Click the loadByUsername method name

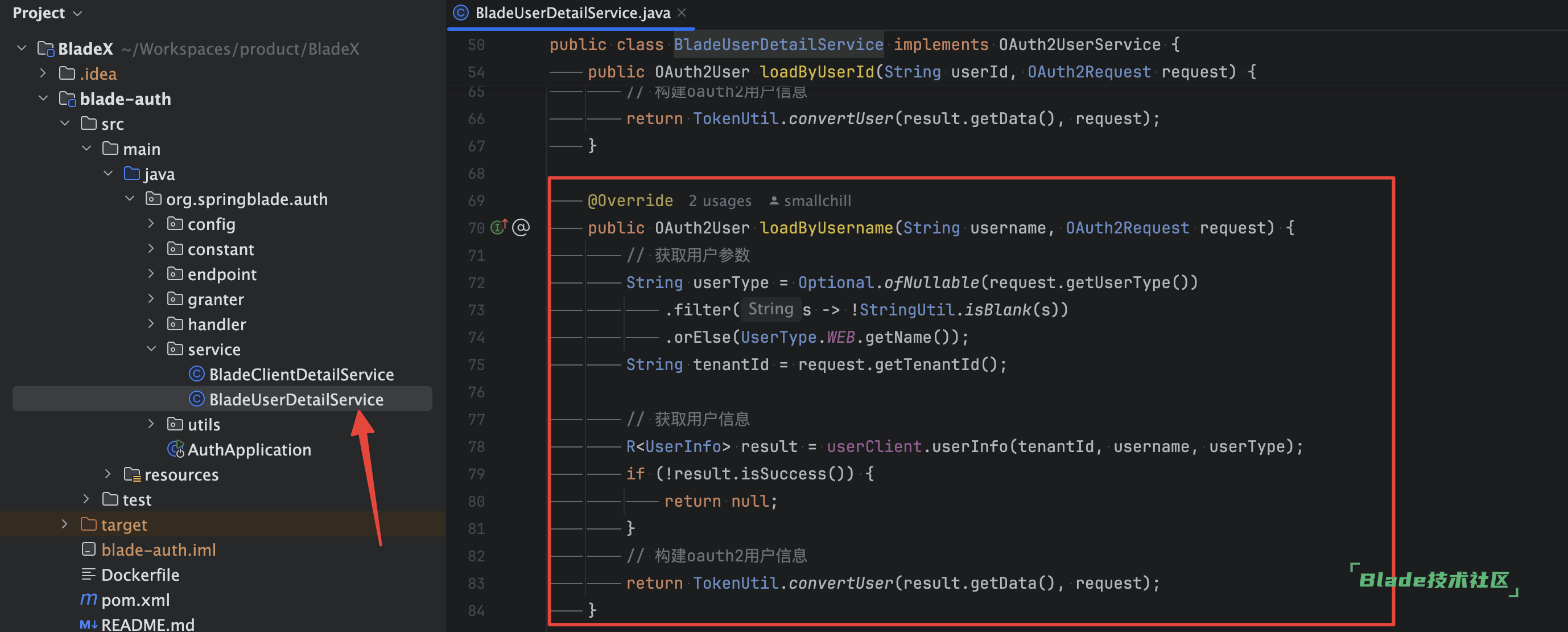point(826,228)
